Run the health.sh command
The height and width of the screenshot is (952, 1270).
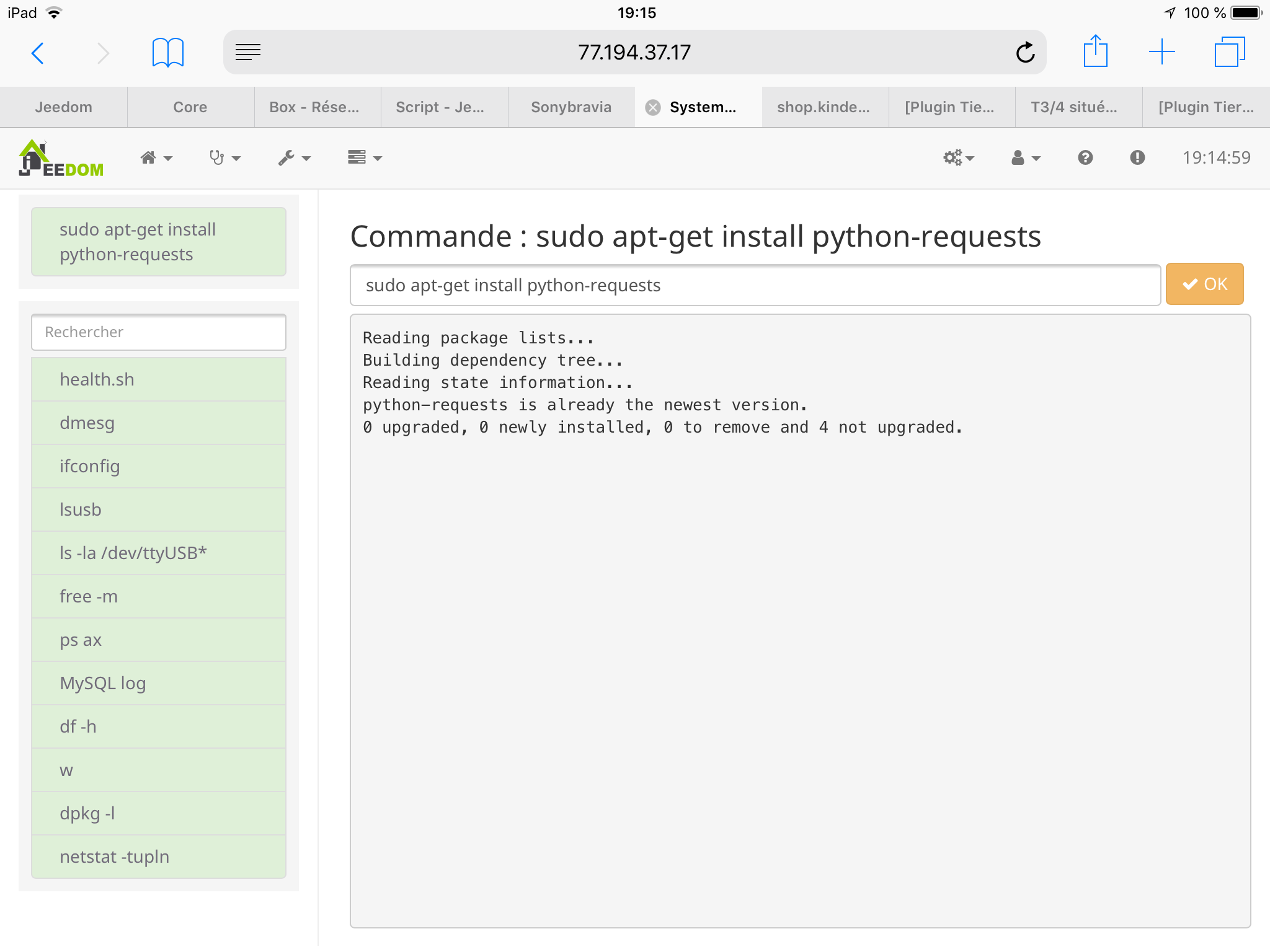[159, 379]
